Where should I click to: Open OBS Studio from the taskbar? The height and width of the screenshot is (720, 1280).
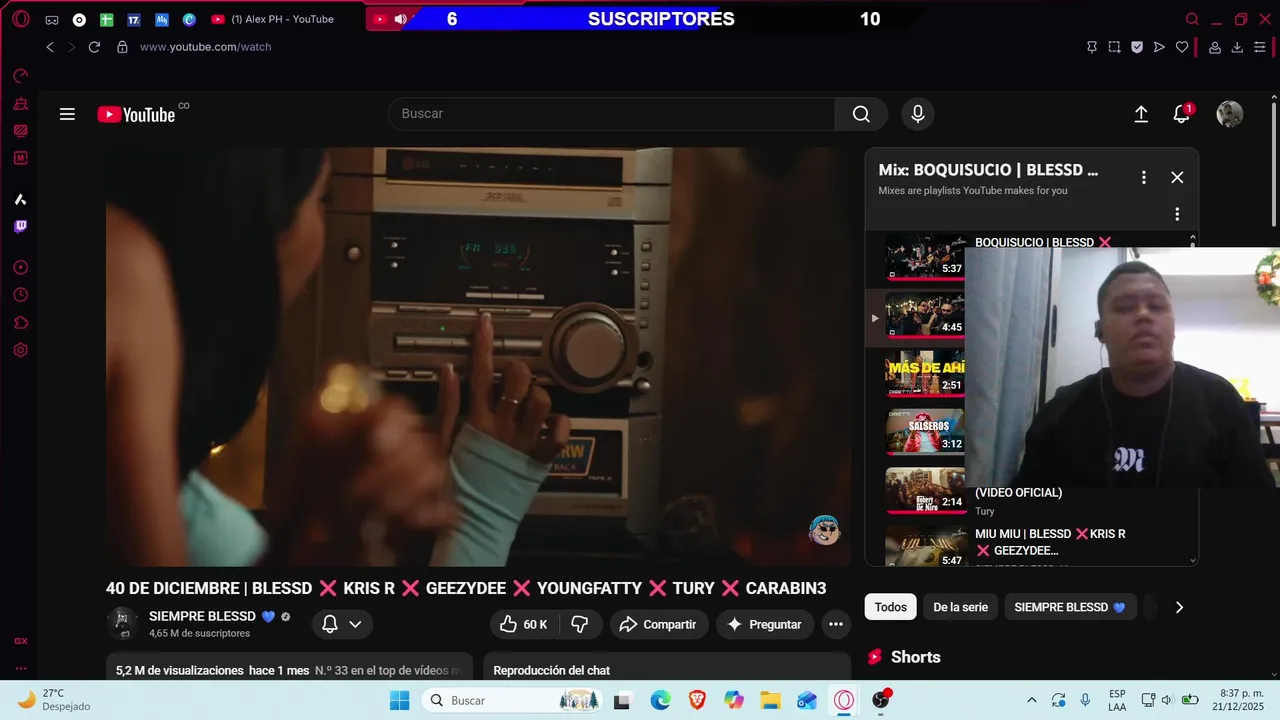pos(880,700)
